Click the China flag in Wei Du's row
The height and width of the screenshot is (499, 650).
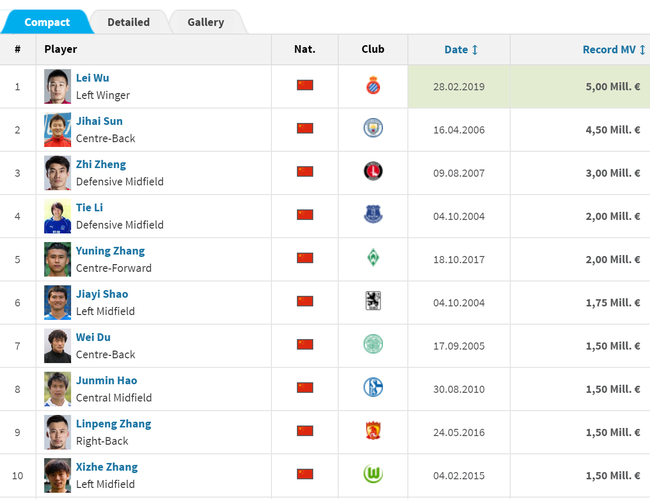(305, 344)
